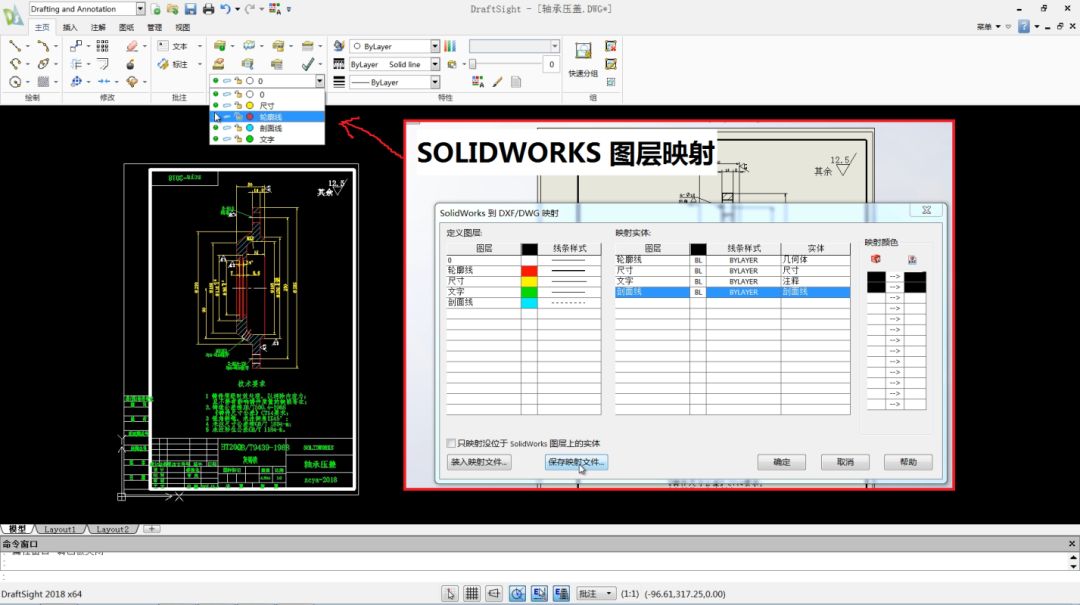
Task: Click the DraftSight application logo button
Action: (12, 15)
